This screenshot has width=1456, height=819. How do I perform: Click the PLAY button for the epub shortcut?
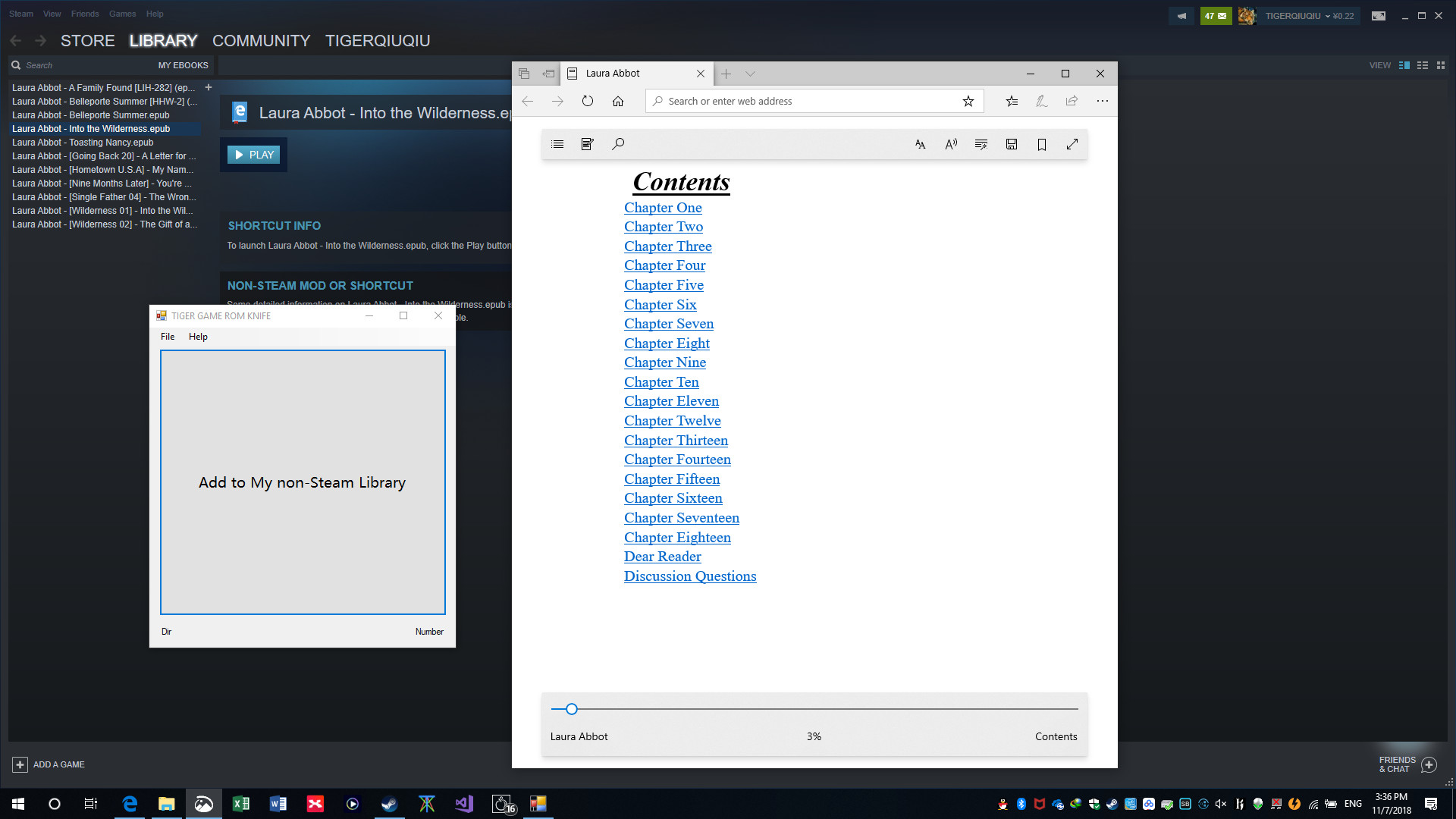point(253,154)
